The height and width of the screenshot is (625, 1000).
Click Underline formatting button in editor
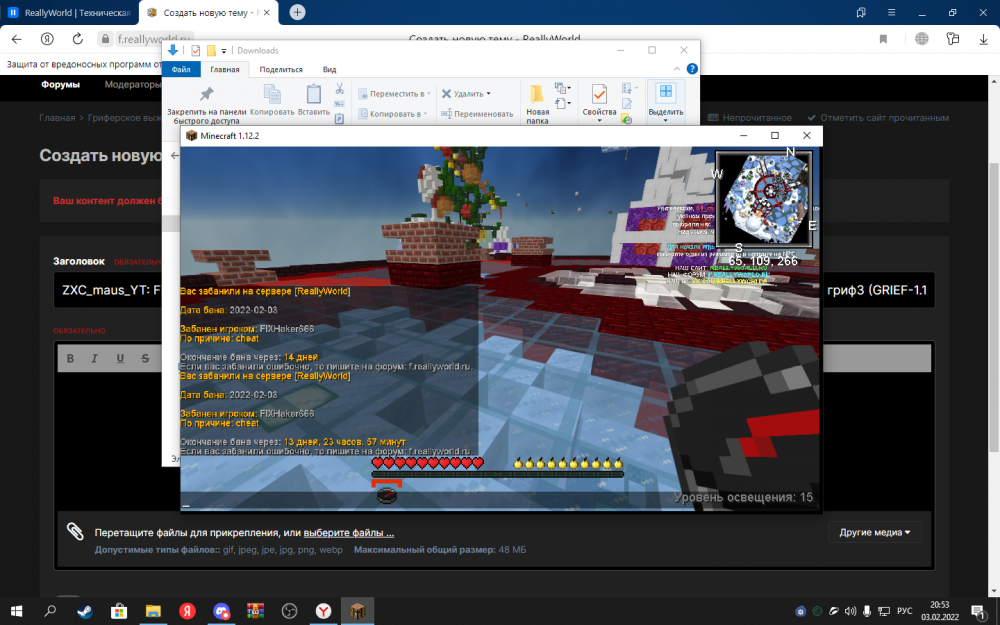(120, 358)
